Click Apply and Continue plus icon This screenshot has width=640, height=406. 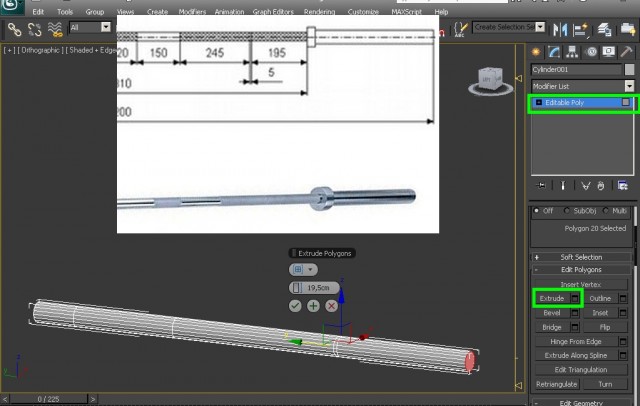313,306
